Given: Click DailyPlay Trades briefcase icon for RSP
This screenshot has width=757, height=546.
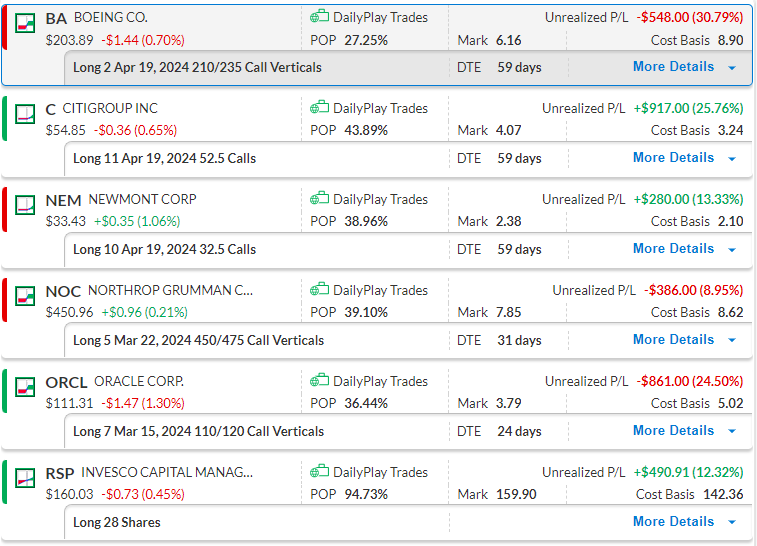Looking at the screenshot, I should (319, 472).
